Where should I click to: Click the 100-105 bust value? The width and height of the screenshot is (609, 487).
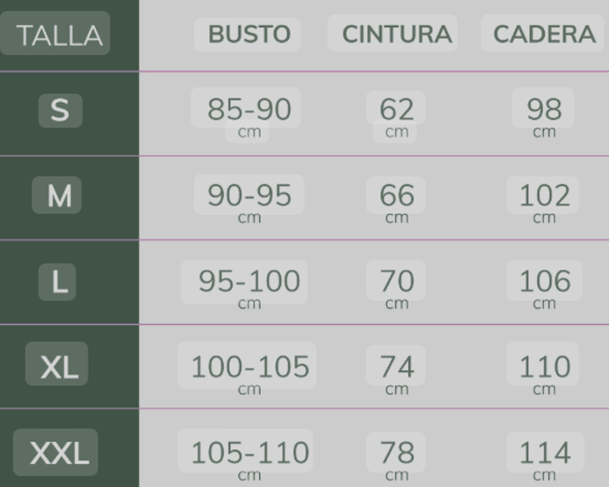[x=249, y=367]
